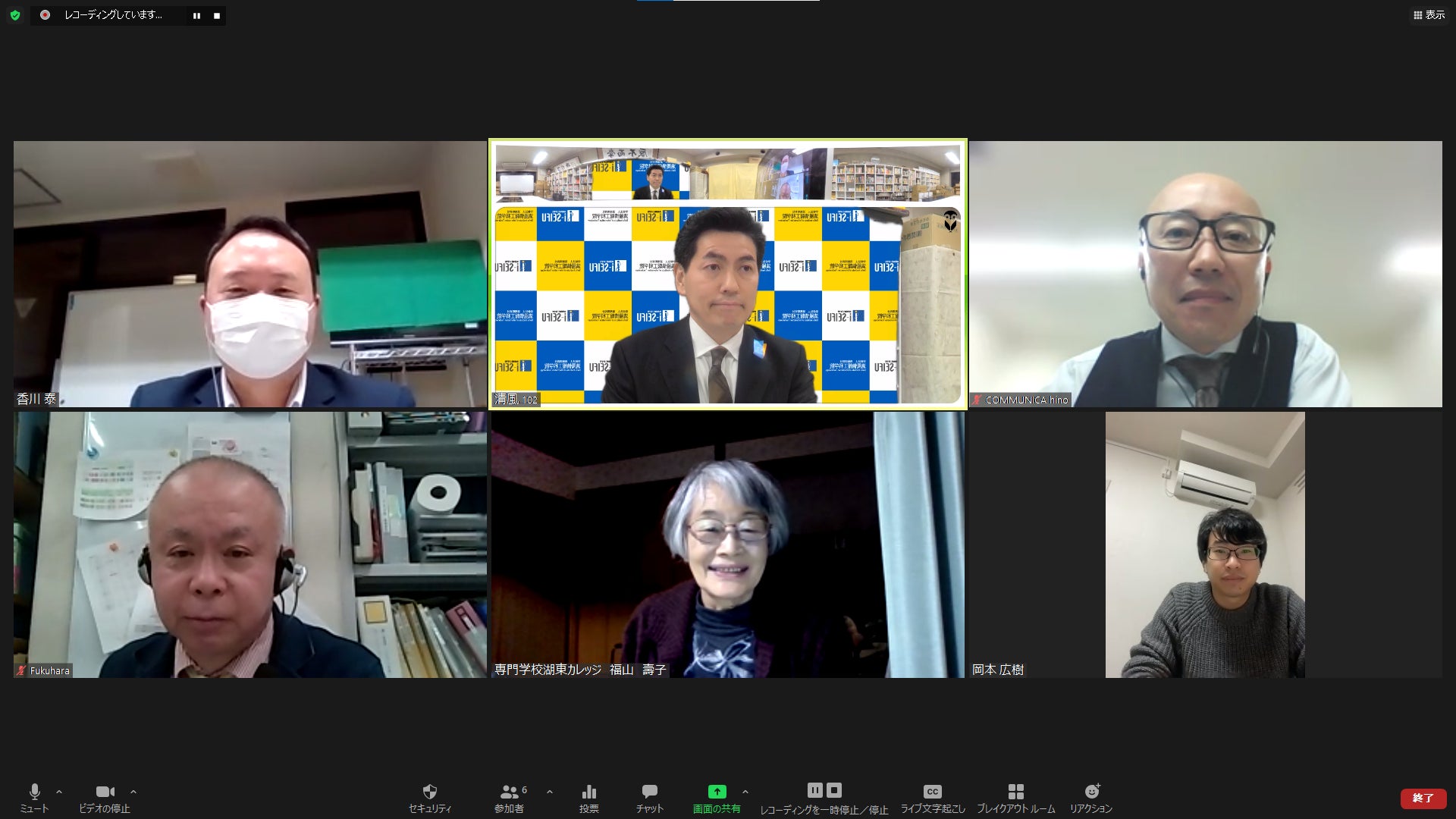
Task: Click the green encryption shield icon
Action: pyautogui.click(x=14, y=15)
